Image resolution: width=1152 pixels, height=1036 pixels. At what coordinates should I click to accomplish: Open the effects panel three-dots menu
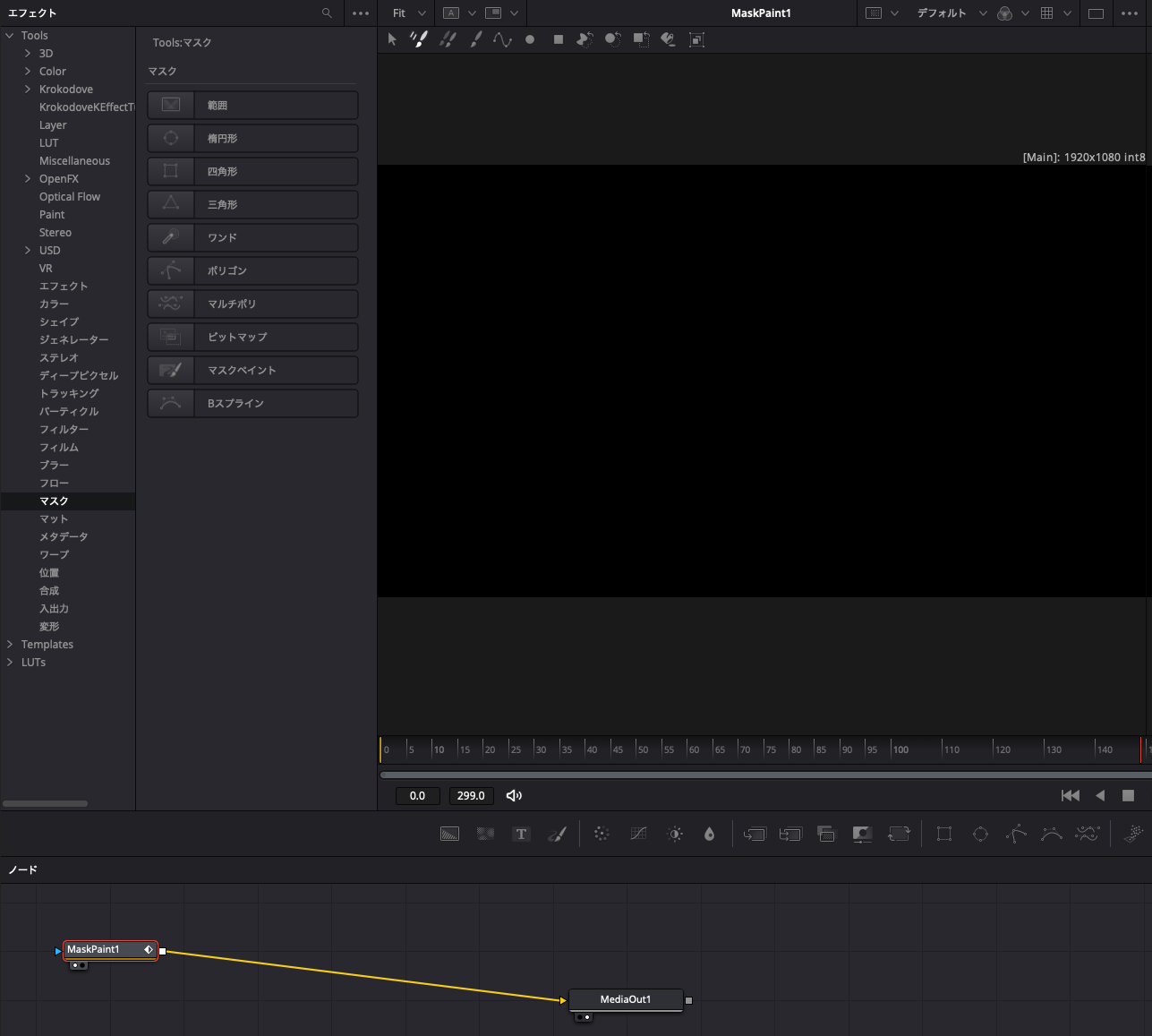pos(361,13)
